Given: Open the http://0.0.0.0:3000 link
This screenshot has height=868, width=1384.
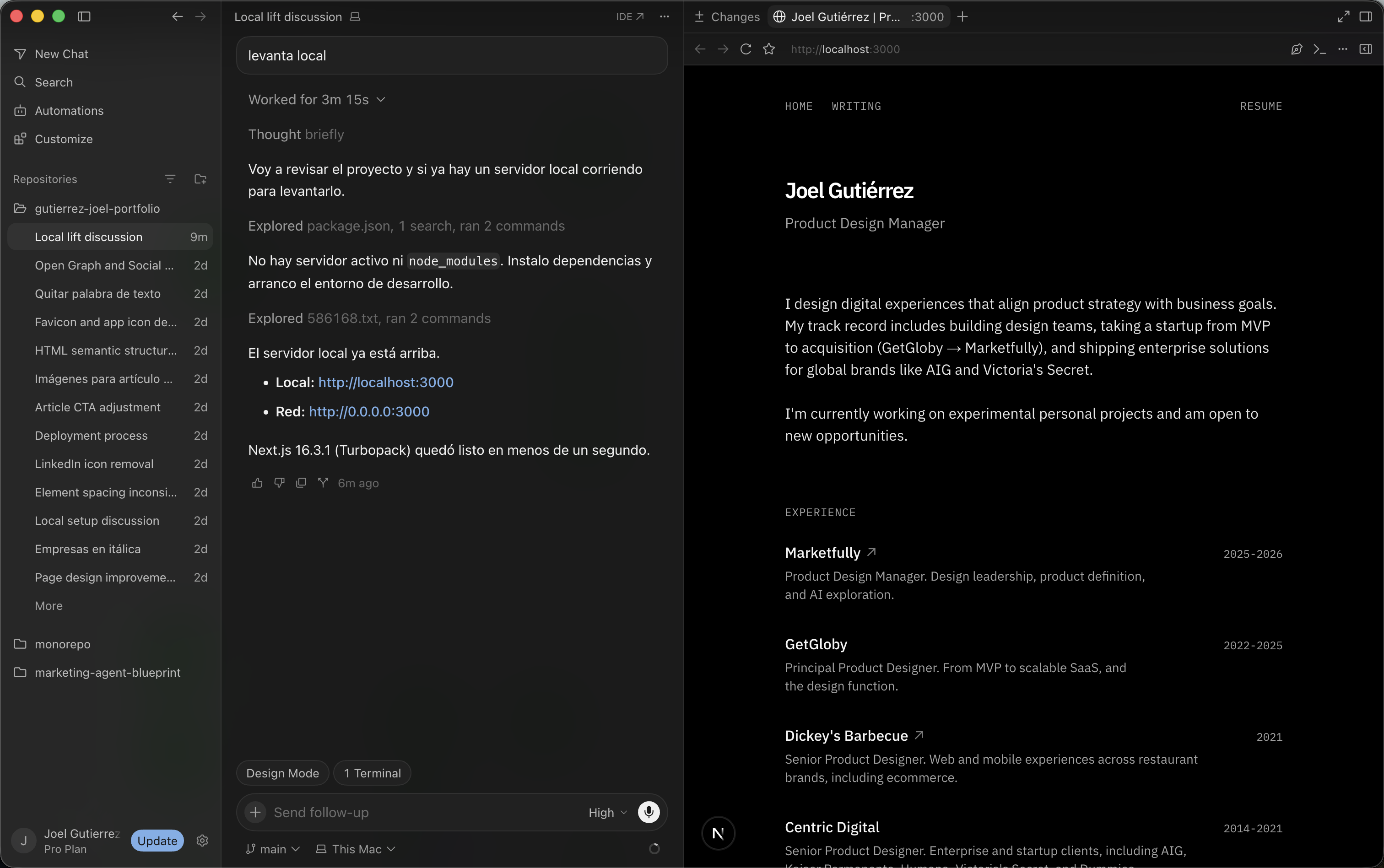Looking at the screenshot, I should click(369, 412).
